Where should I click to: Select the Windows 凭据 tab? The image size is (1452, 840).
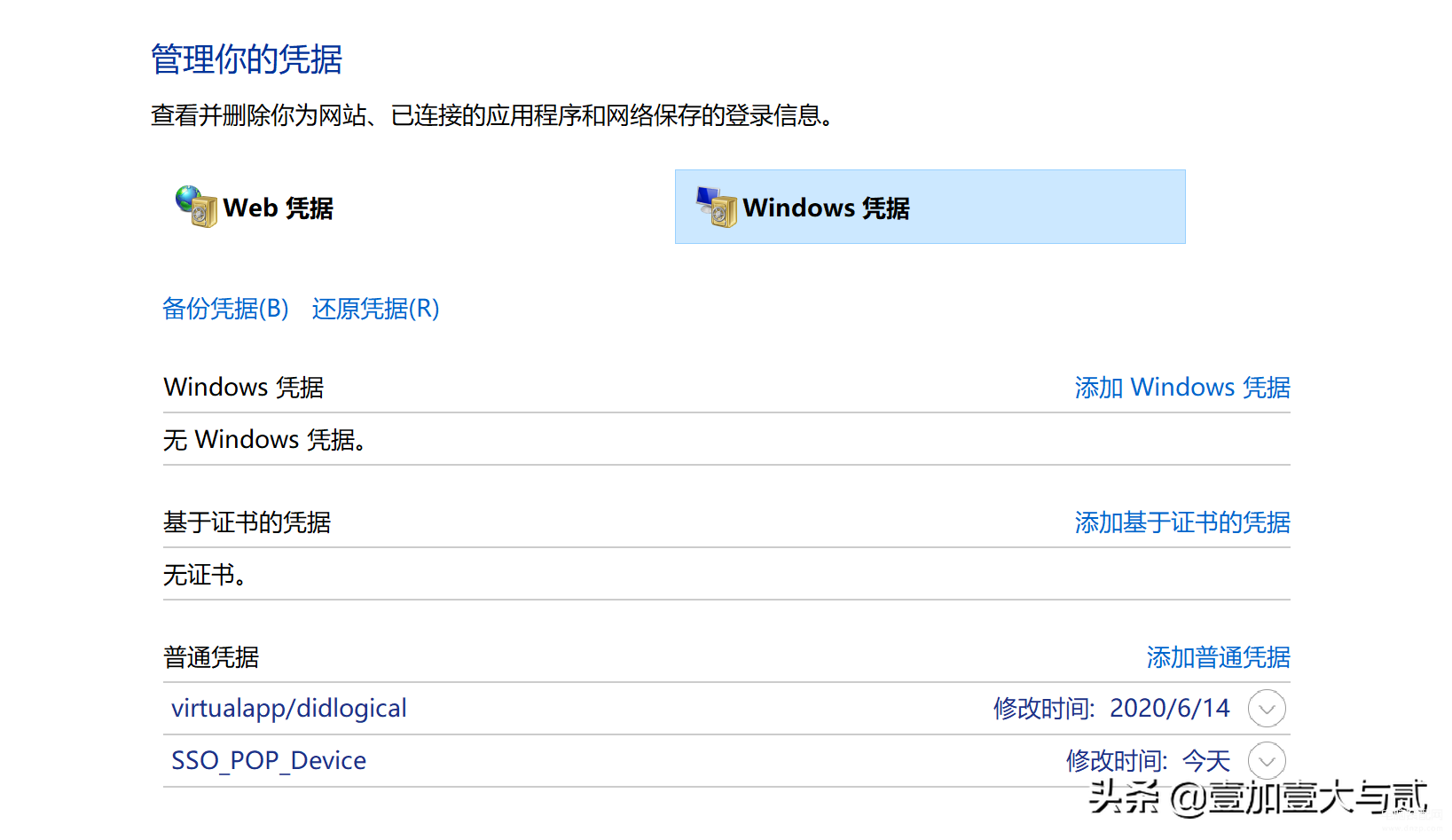tap(930, 207)
